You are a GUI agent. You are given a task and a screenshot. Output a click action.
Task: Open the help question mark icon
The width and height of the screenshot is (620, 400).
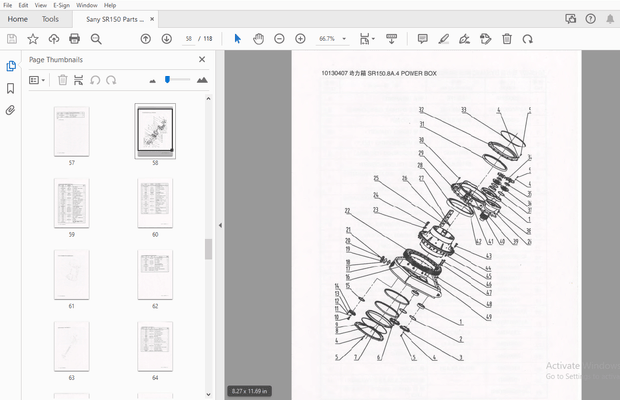tap(590, 19)
